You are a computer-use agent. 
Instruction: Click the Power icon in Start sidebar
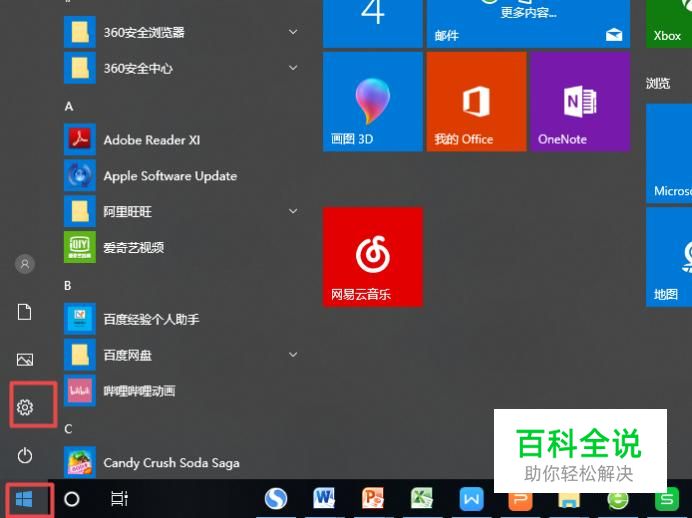25,455
